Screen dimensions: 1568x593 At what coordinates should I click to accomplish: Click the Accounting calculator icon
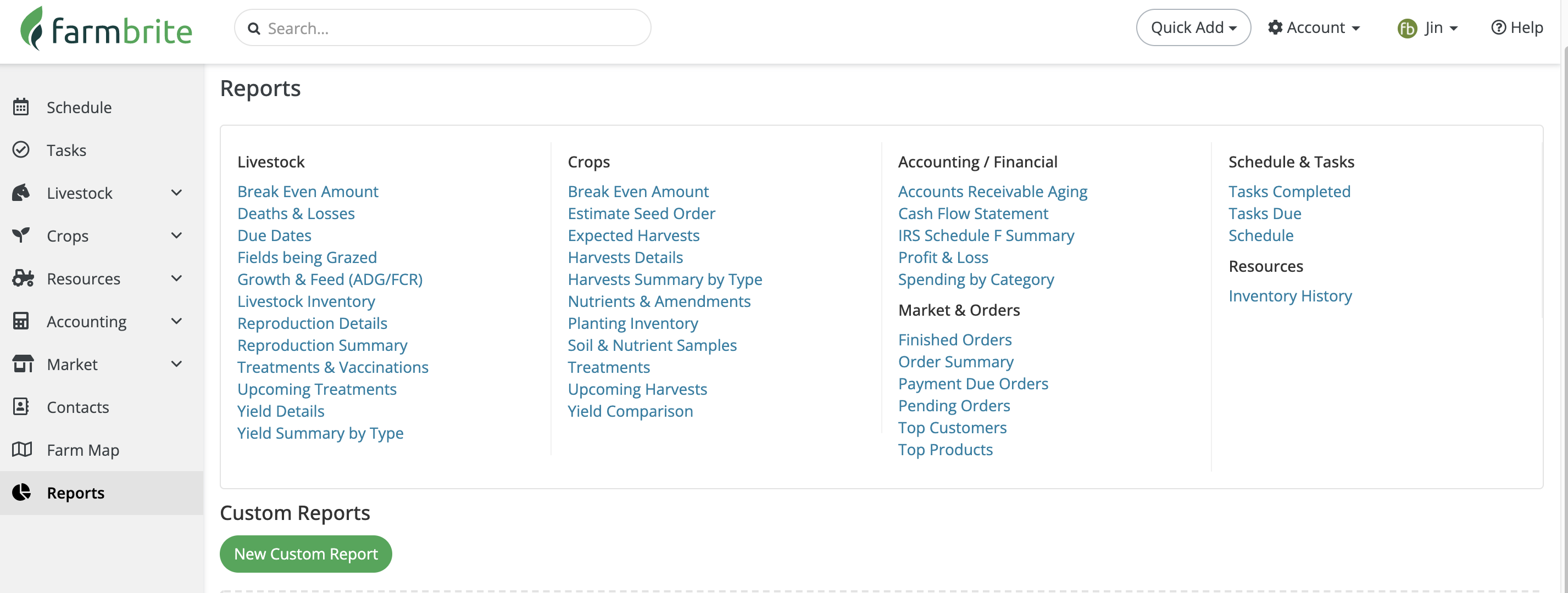point(21,321)
